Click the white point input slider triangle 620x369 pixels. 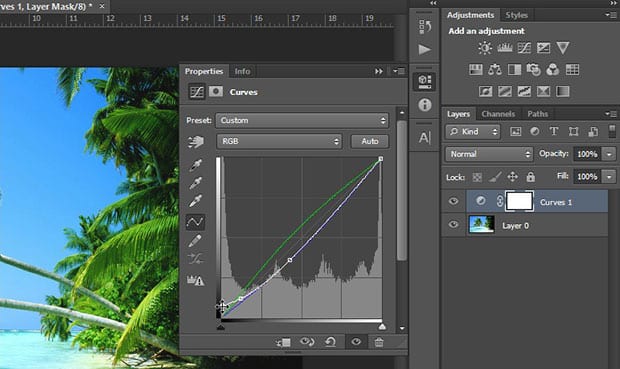click(382, 327)
